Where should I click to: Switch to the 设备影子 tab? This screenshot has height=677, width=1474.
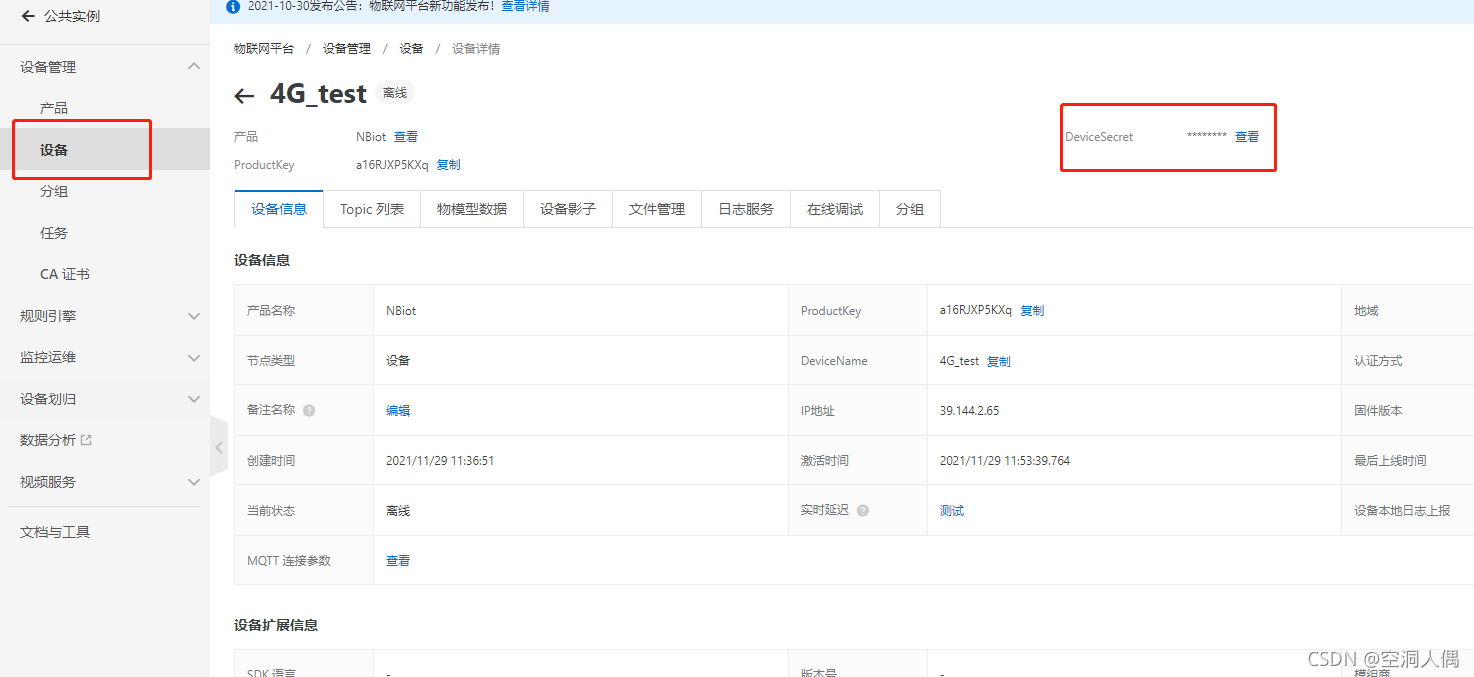click(568, 209)
